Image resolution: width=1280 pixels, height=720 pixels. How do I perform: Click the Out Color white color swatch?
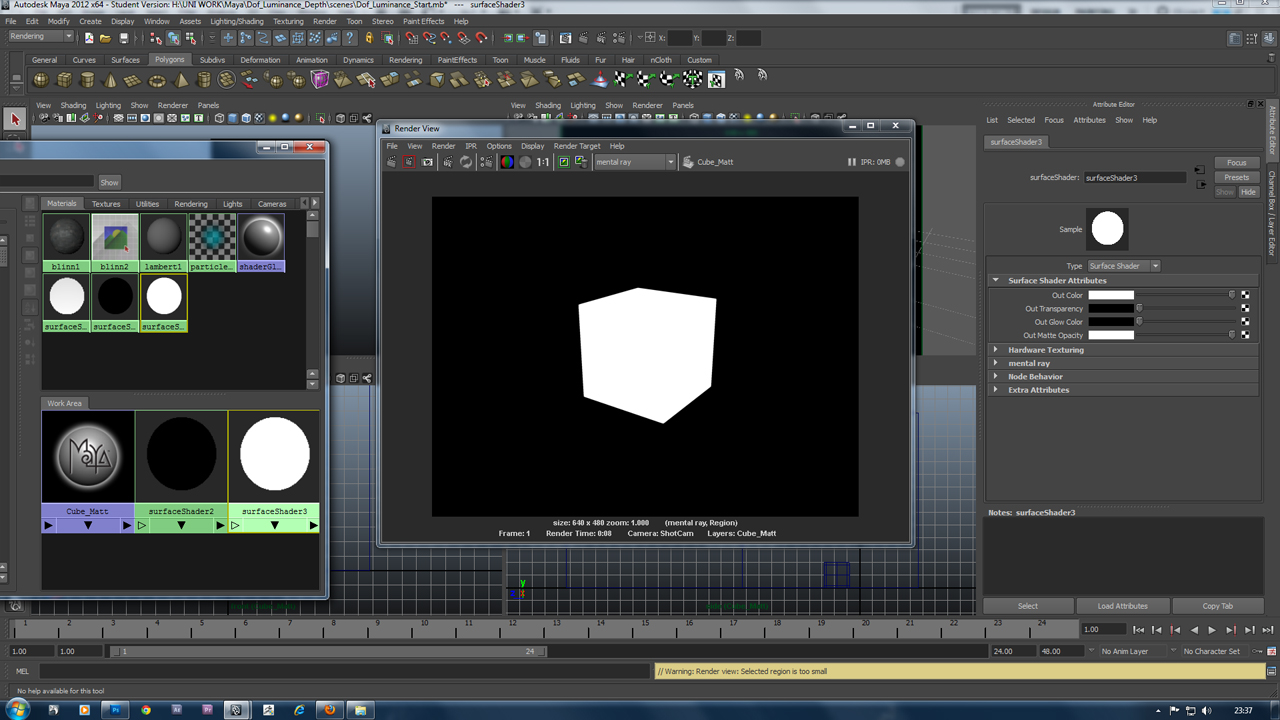(x=1110, y=294)
